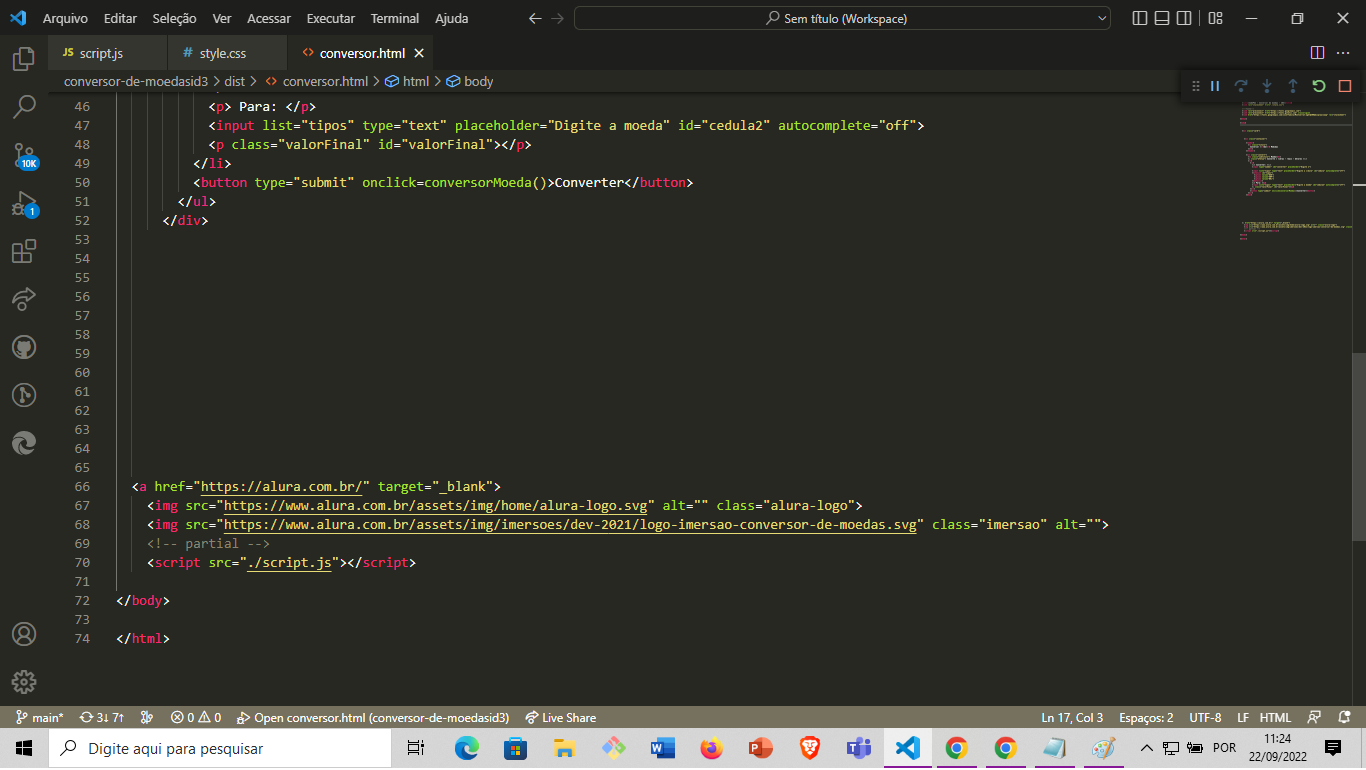Viewport: 1366px width, 770px height.
Task: Open the Edge tools icon in activity bar
Action: (x=24, y=443)
